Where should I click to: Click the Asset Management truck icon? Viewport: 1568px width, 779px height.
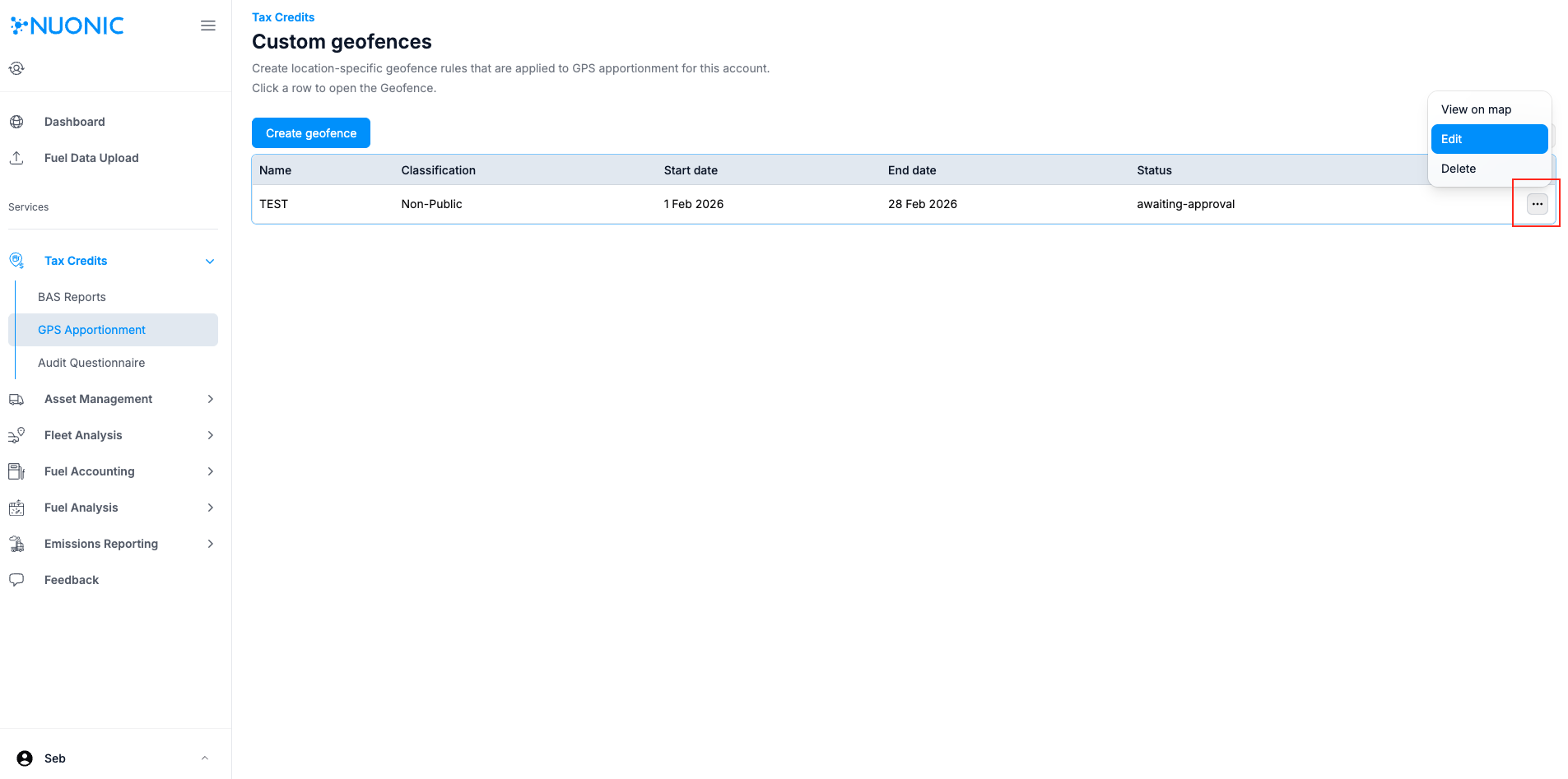(16, 399)
